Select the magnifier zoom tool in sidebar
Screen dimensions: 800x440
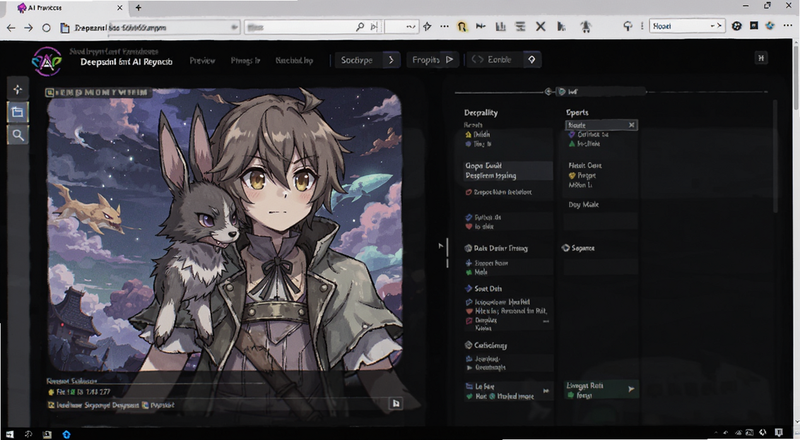click(17, 135)
